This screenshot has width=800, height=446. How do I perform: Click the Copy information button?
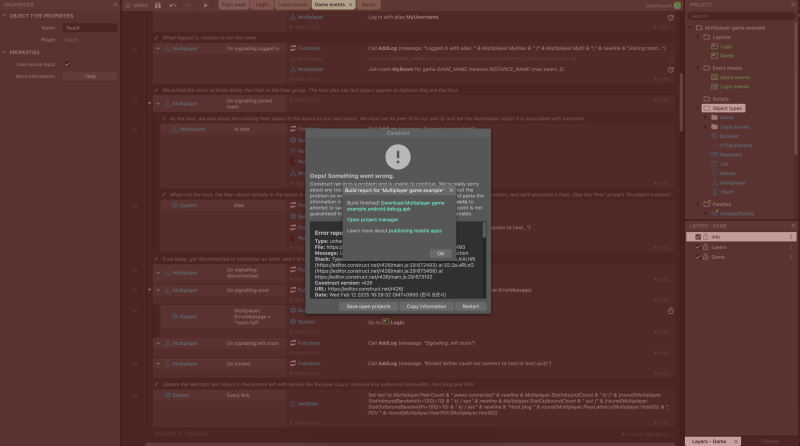tap(426, 307)
